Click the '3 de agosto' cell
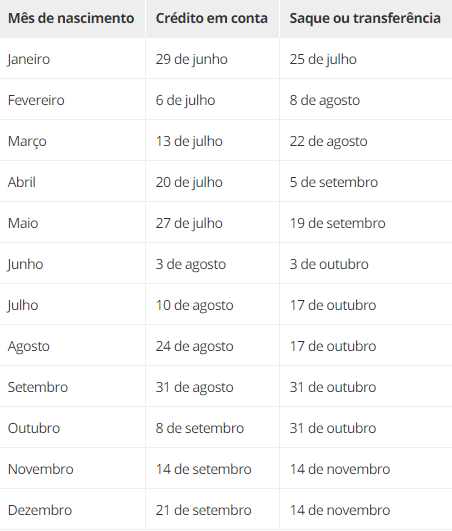Image resolution: width=452 pixels, height=531 pixels. pyautogui.click(x=191, y=264)
